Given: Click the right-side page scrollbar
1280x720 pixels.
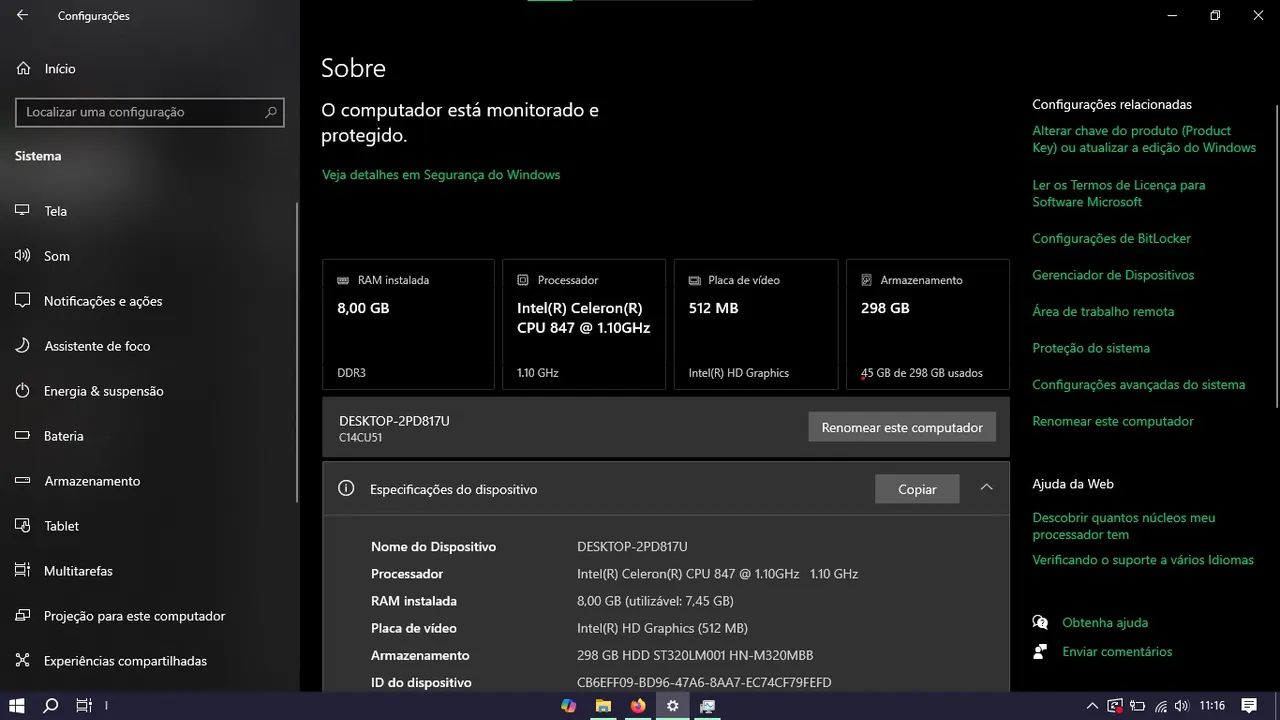Looking at the screenshot, I should 1277,255.
